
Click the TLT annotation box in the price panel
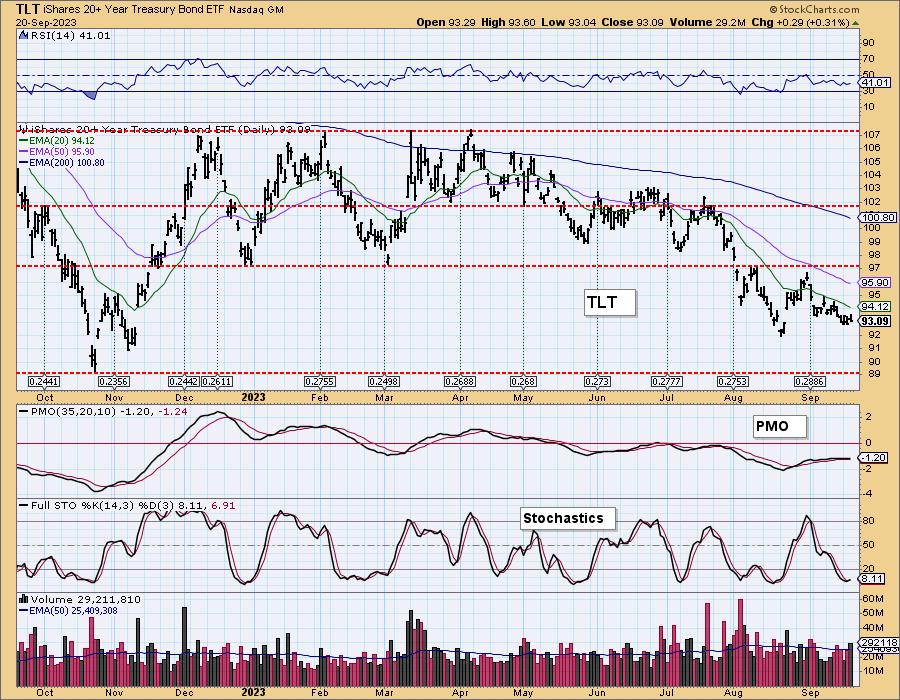pyautogui.click(x=610, y=302)
